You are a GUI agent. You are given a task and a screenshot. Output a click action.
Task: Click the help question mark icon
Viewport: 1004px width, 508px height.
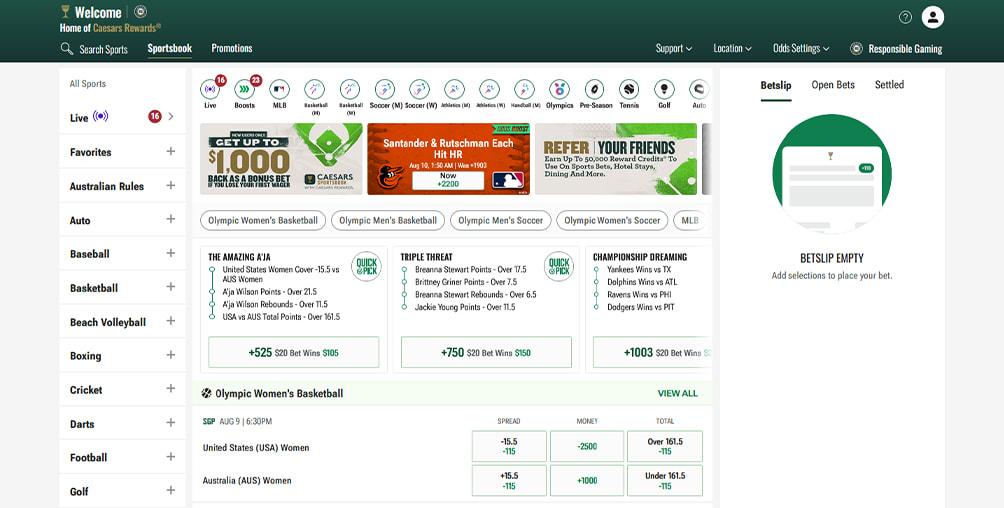[x=905, y=17]
